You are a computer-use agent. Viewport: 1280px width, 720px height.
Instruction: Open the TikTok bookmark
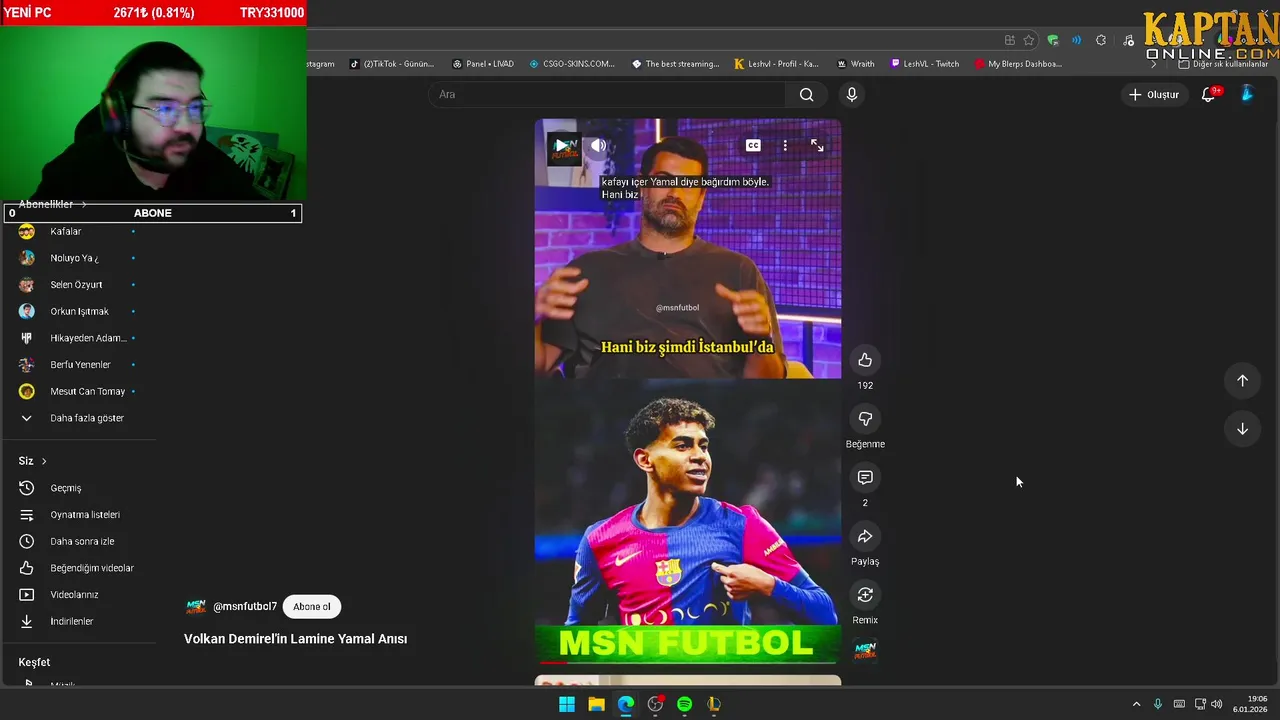392,64
